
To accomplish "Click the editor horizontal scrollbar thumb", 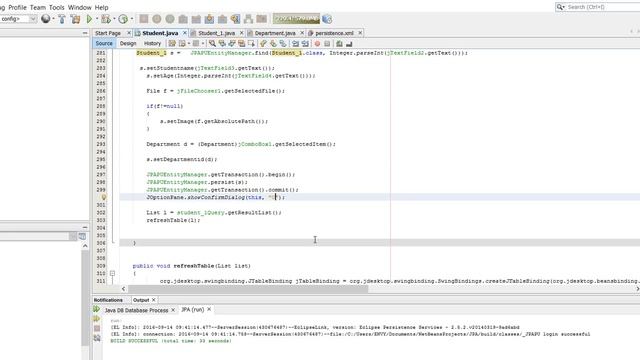I will point(248,289).
